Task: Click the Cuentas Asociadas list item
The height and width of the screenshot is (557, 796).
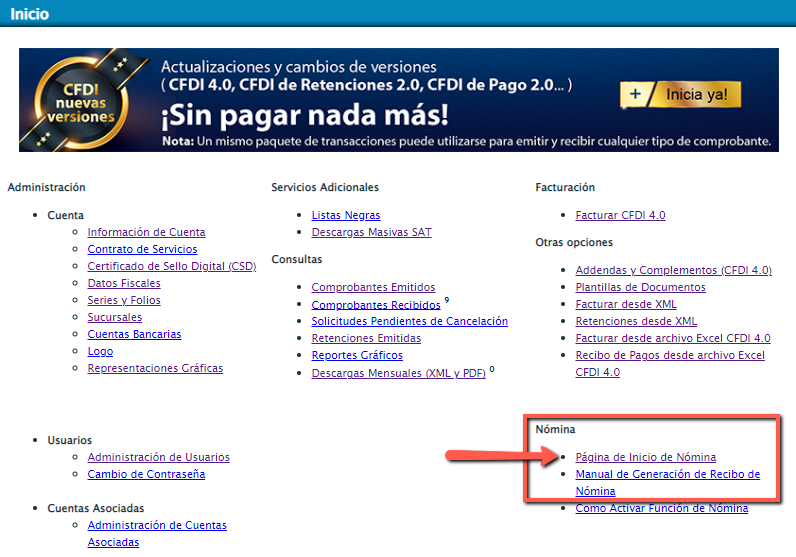Action: point(95,508)
